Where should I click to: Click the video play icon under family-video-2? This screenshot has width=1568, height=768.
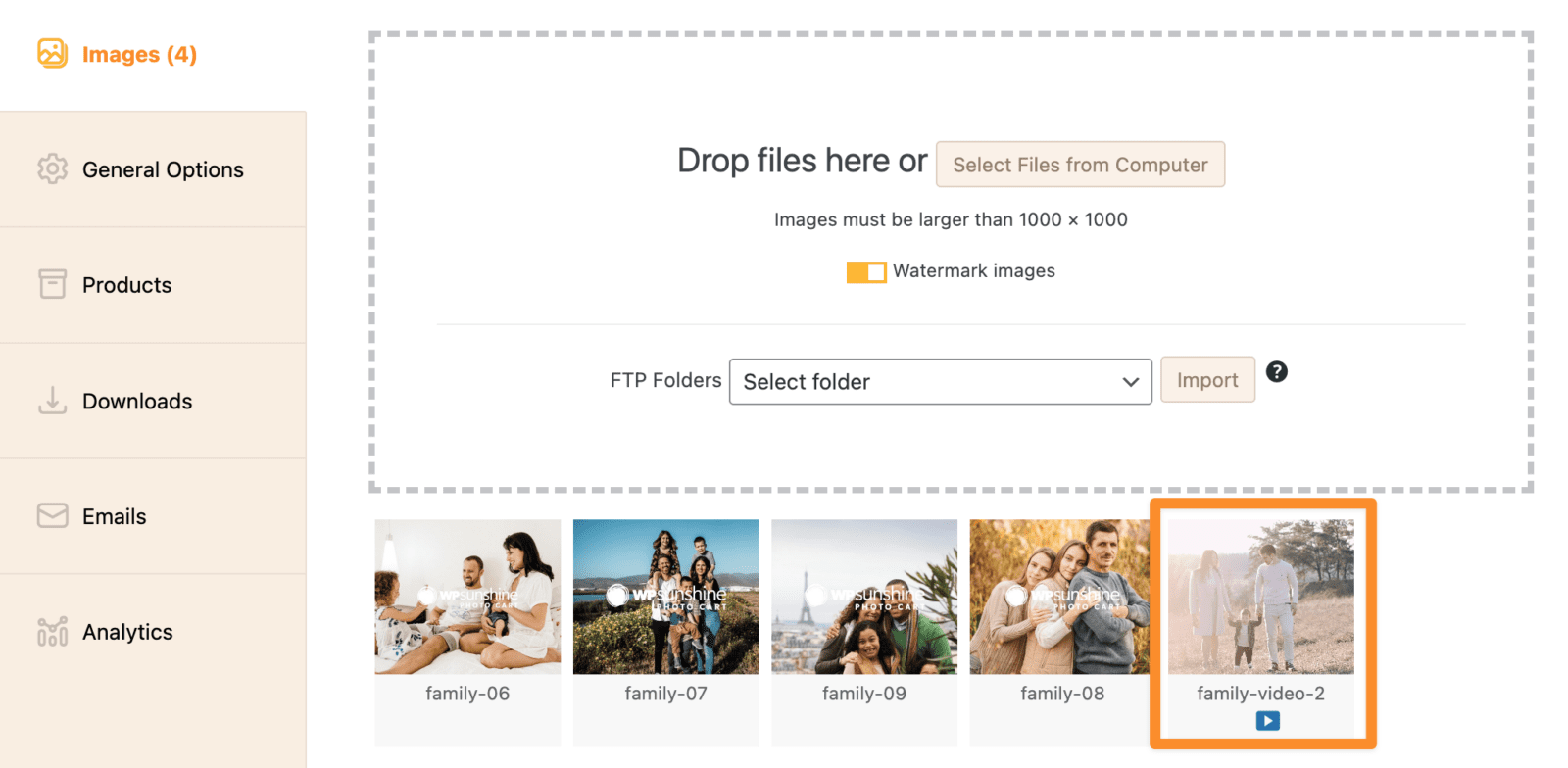[1267, 721]
